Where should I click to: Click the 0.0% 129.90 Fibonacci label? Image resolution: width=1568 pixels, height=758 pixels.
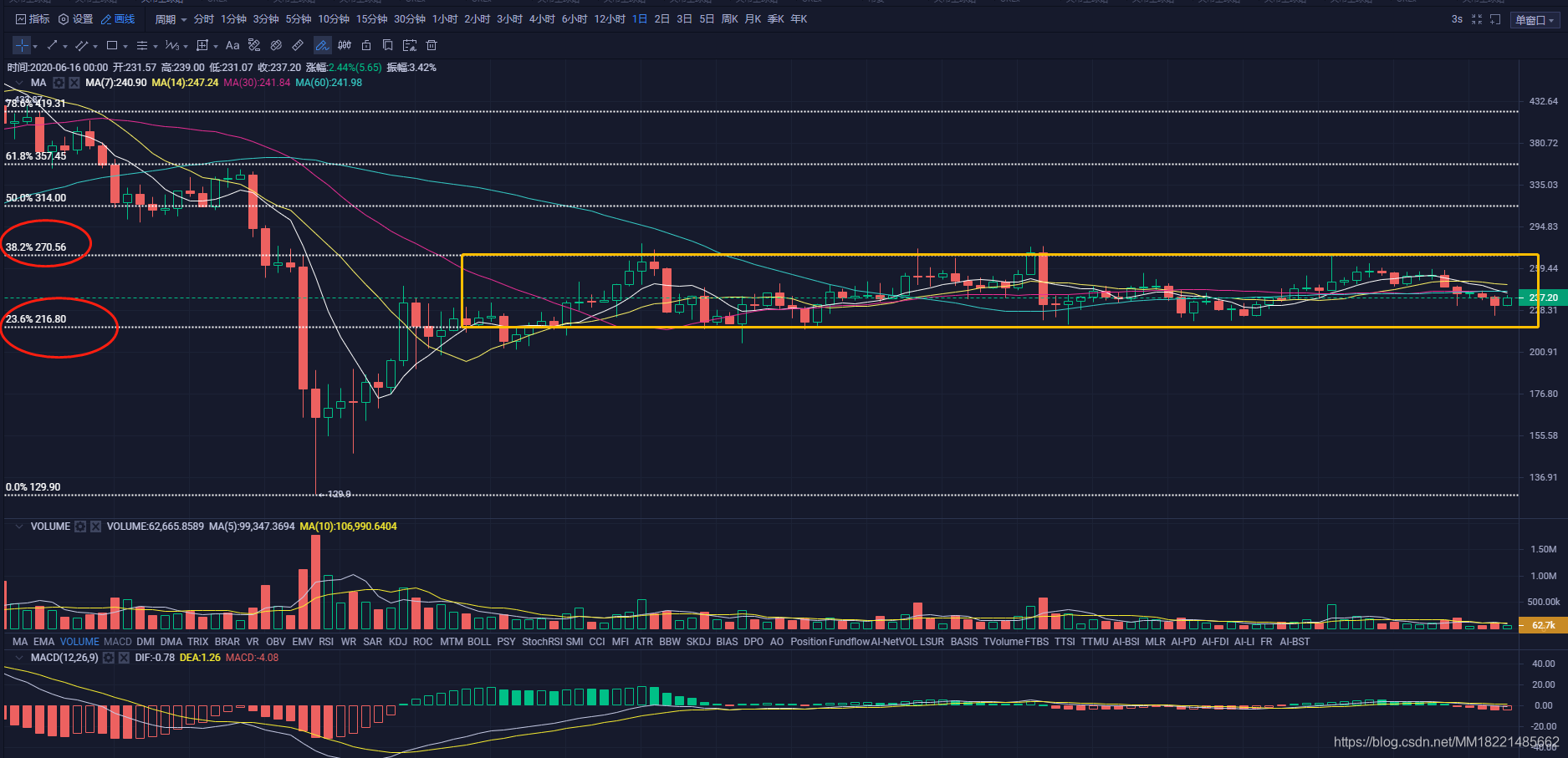click(33, 487)
